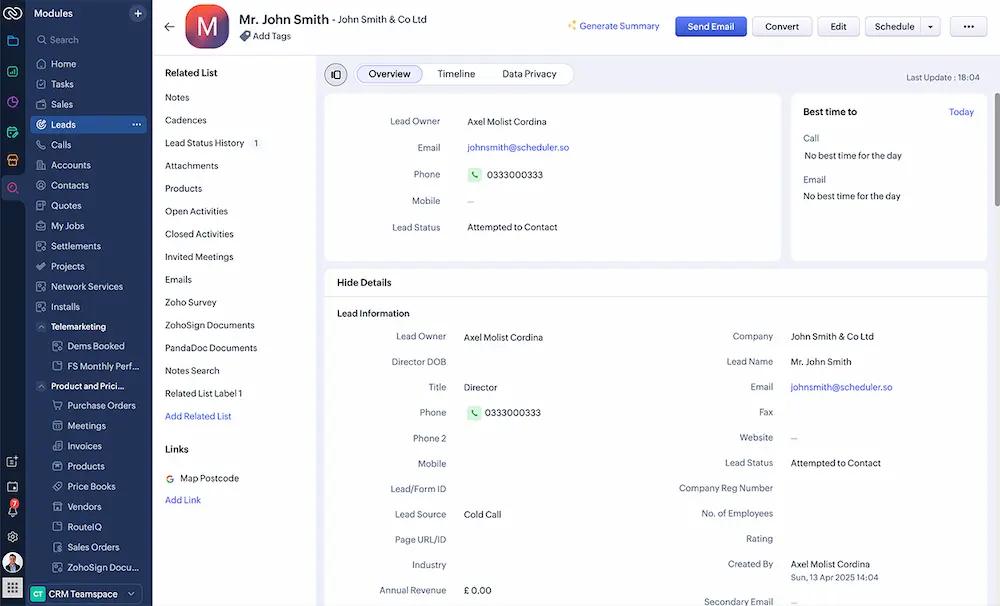
Task: Collapse section with Hide Details
Action: point(364,283)
